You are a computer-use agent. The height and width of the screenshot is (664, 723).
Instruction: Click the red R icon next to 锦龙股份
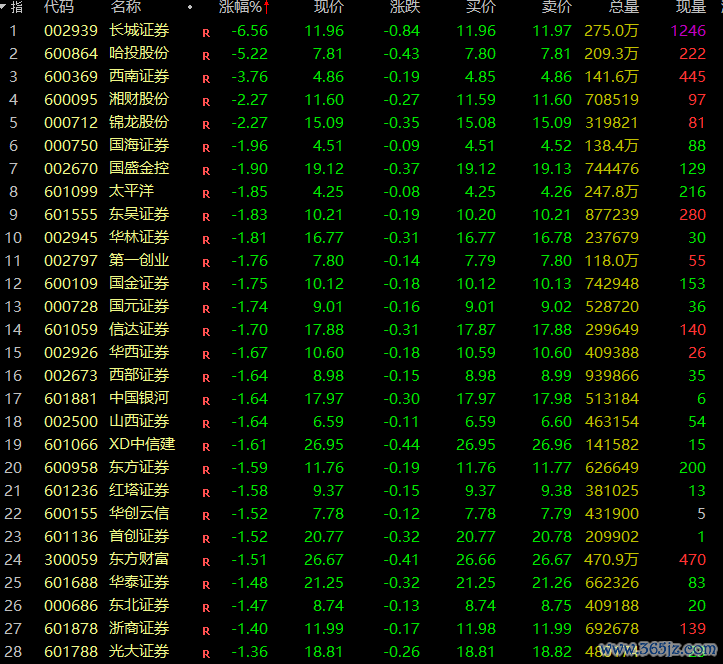[x=206, y=125]
